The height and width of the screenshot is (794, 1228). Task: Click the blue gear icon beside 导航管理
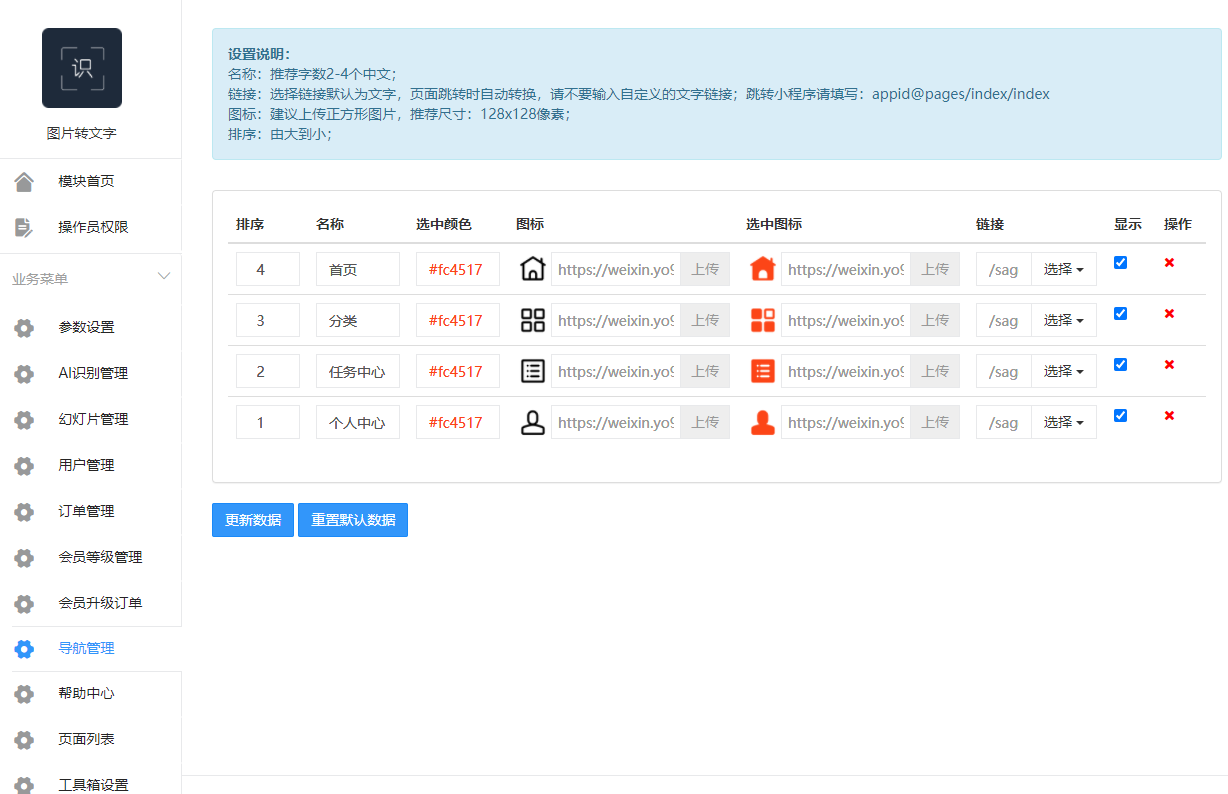(24, 648)
